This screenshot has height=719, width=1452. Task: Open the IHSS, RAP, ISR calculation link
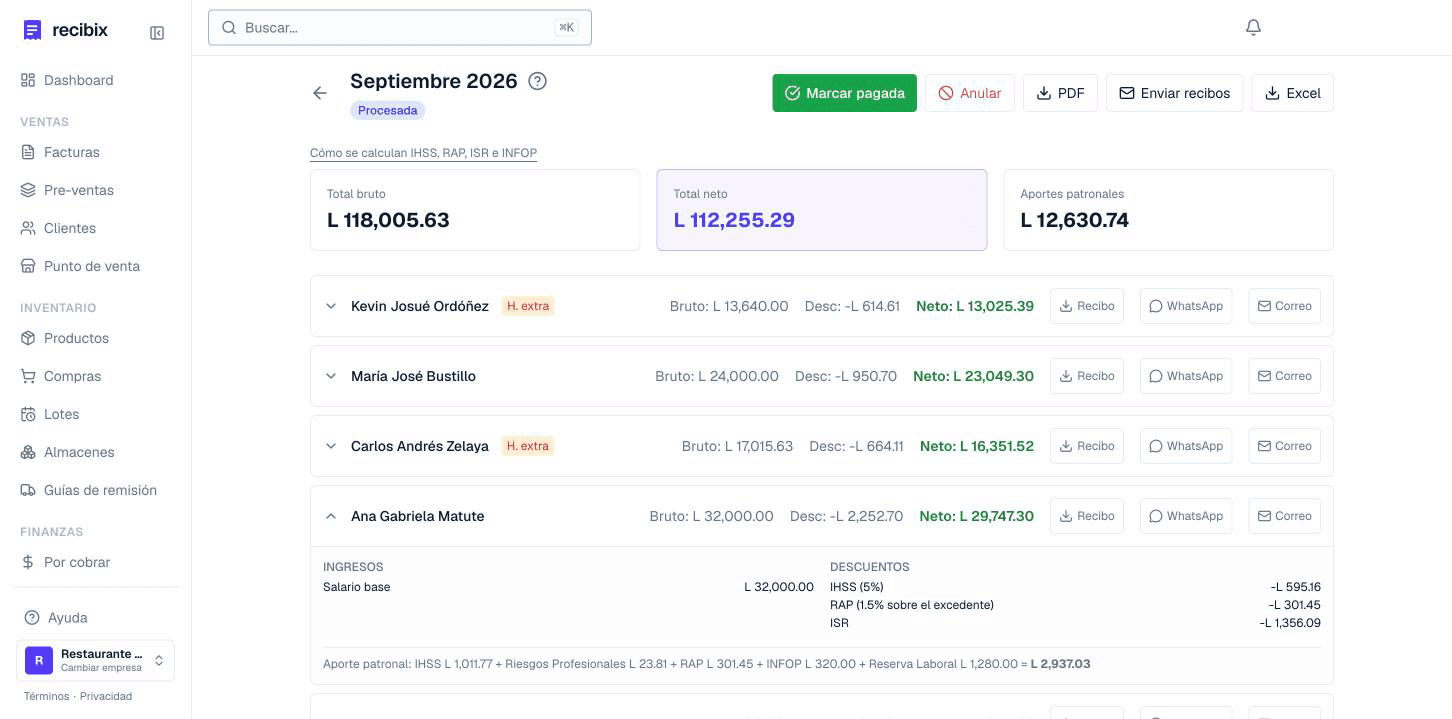tap(423, 153)
